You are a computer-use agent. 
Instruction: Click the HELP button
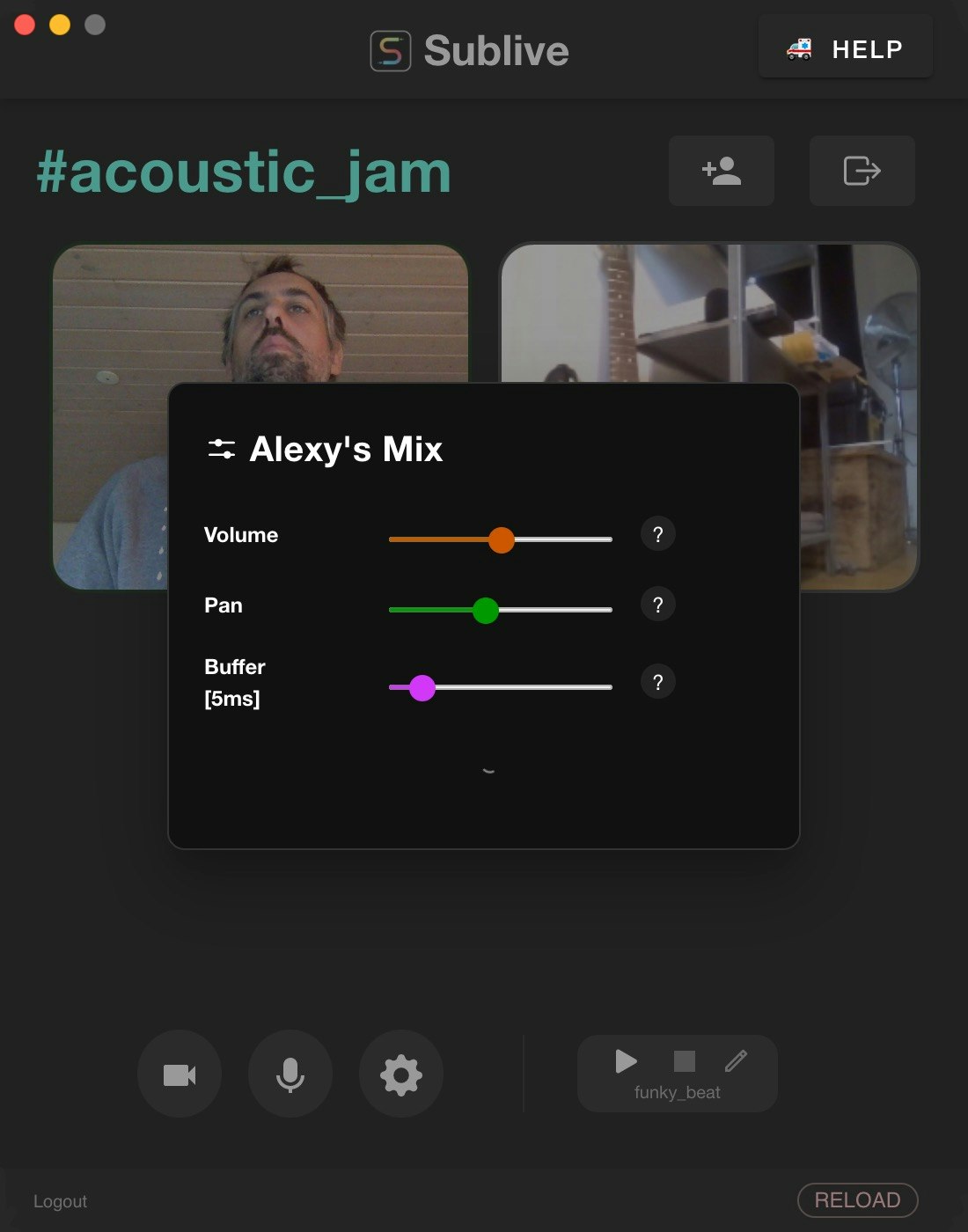(x=846, y=49)
